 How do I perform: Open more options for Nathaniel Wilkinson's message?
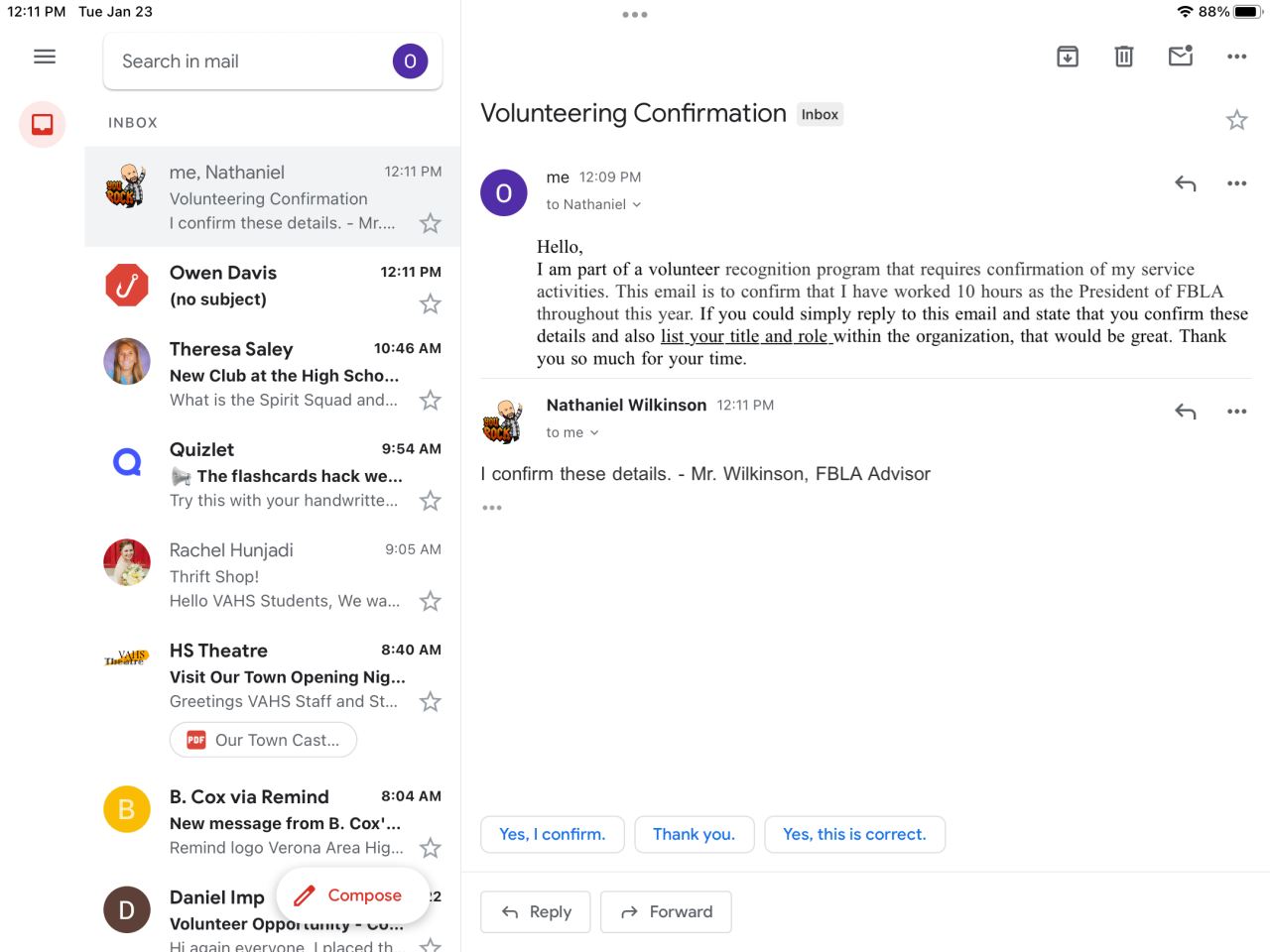point(1236,412)
